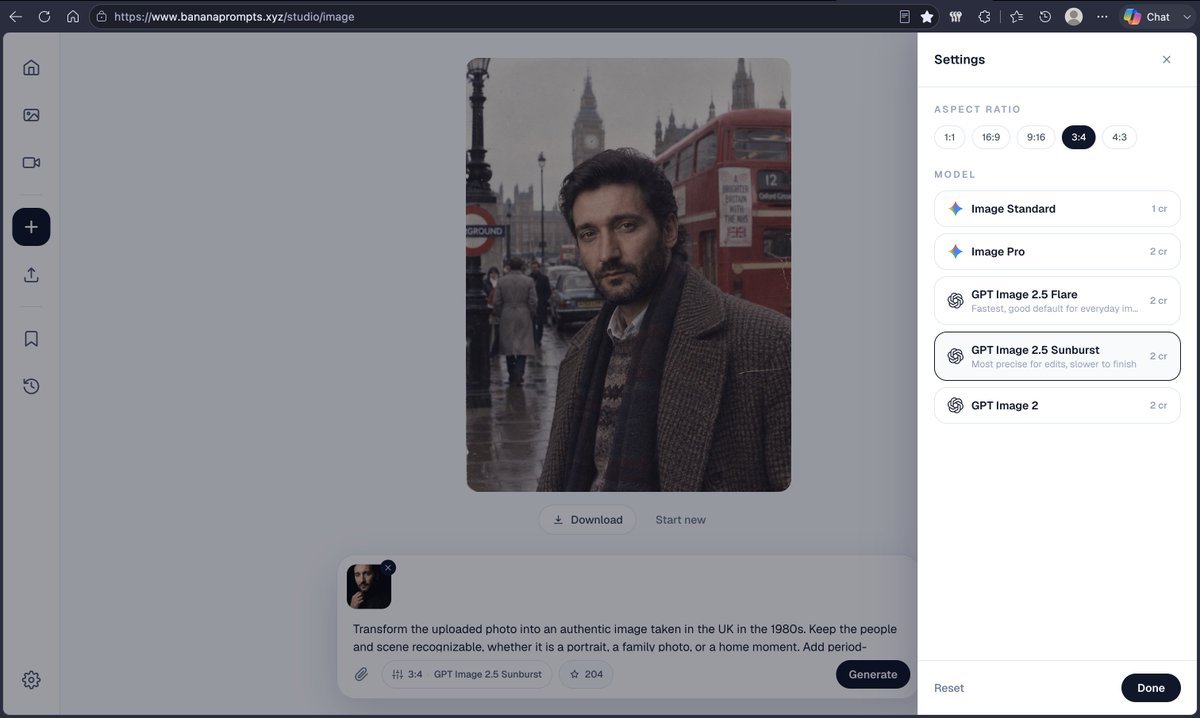
Task: Click the Start new link
Action: (x=680, y=520)
